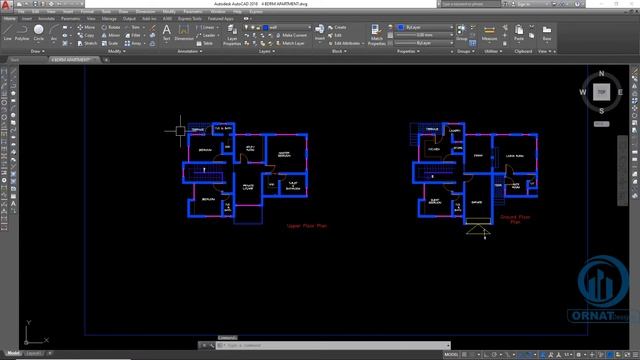Viewport: 640px width, 360px height.
Task: Select the Line tool
Action: 7,32
